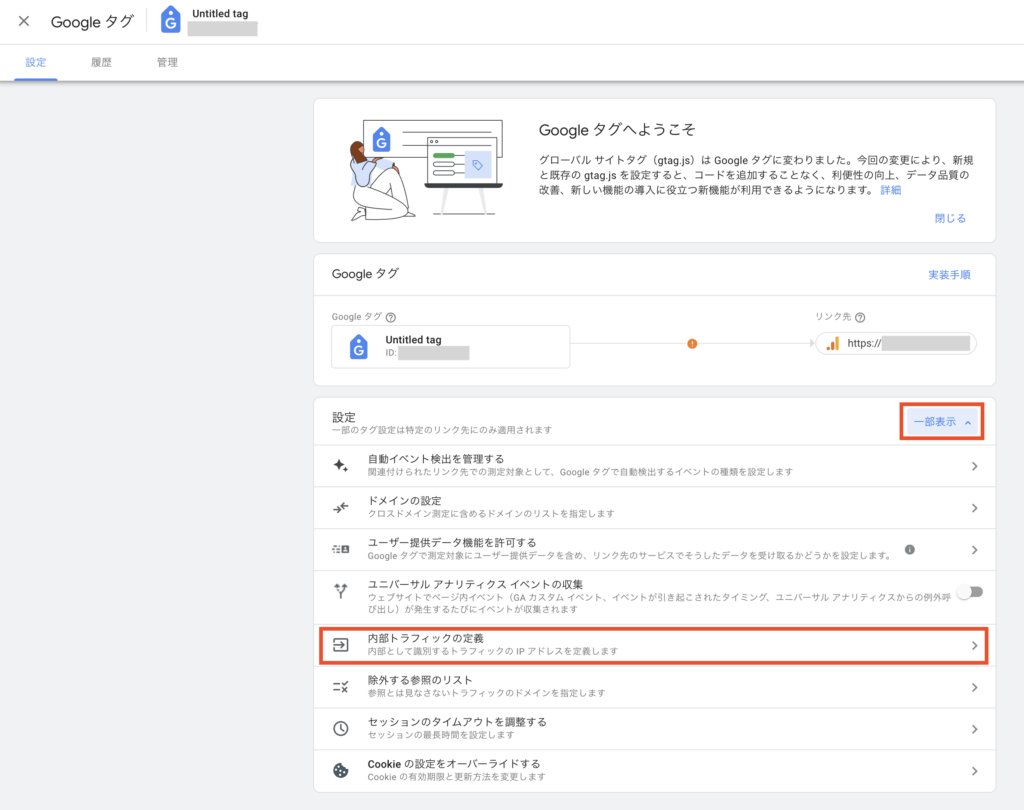The image size is (1024, 810).
Task: Click the user data icon for ユーザー提供データ機能
Action: [x=341, y=549]
